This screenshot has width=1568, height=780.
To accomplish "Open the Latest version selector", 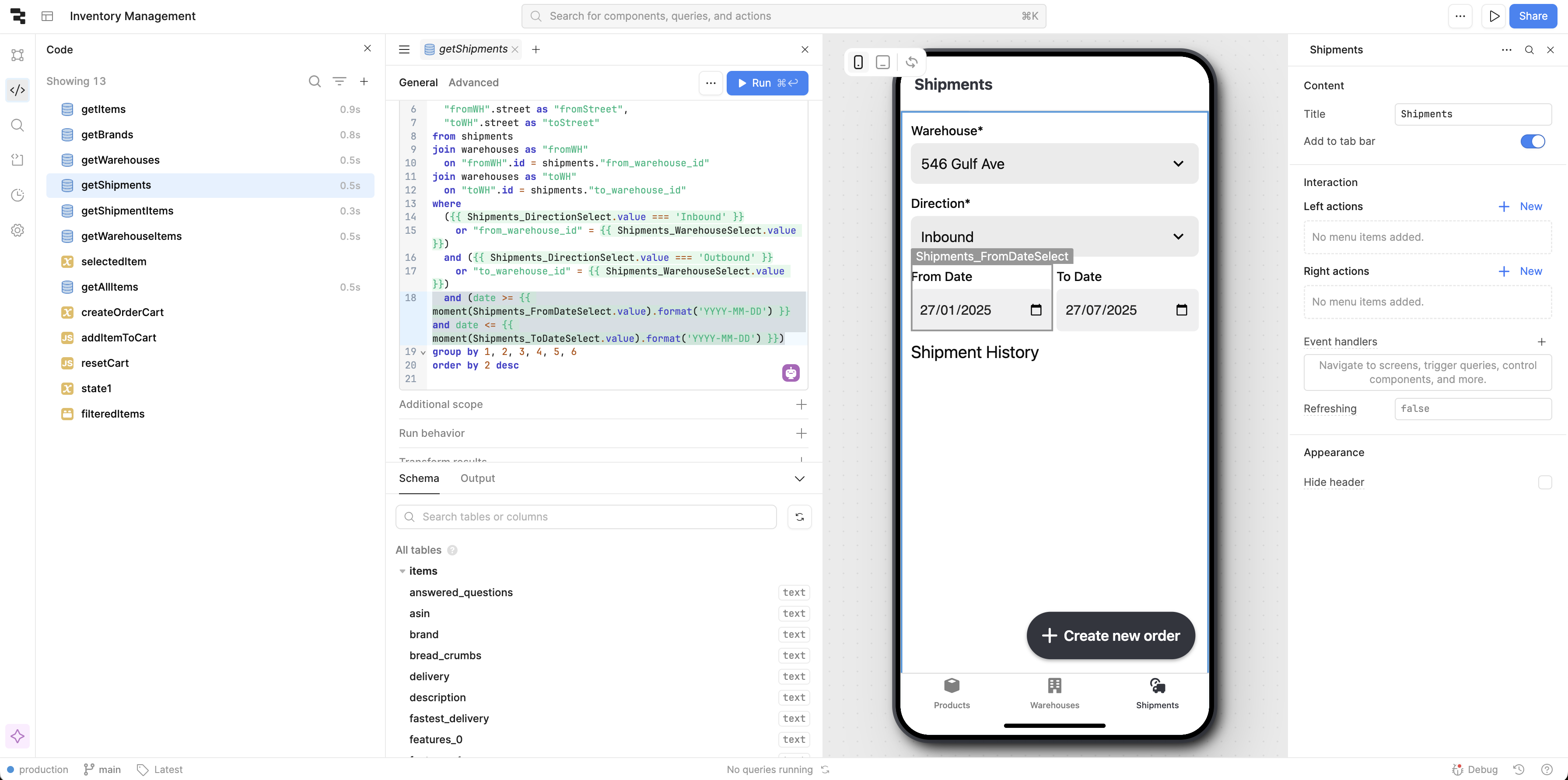I will pos(160,769).
